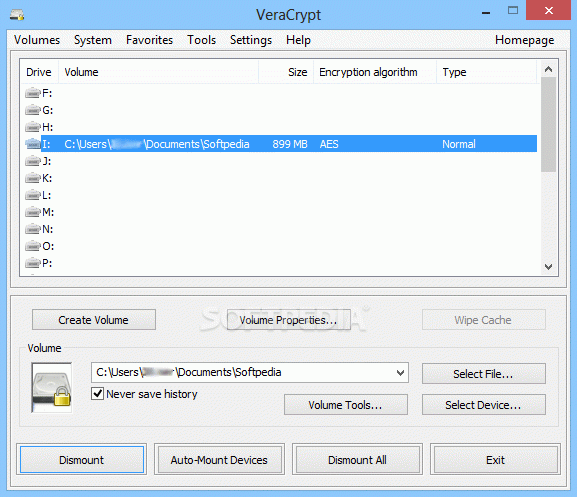Click the drive icon for O:
Image resolution: width=577 pixels, height=497 pixels.
click(32, 246)
